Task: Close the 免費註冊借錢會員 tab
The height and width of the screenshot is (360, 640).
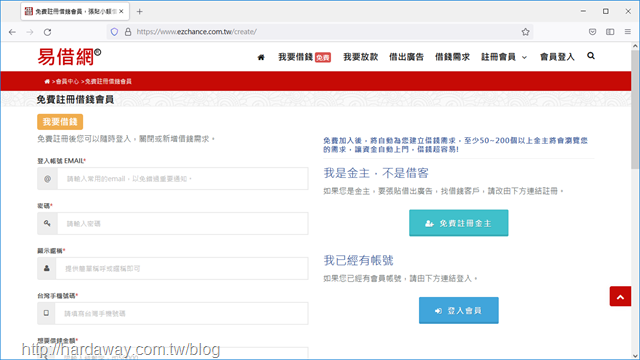Action: pyautogui.click(x=121, y=11)
